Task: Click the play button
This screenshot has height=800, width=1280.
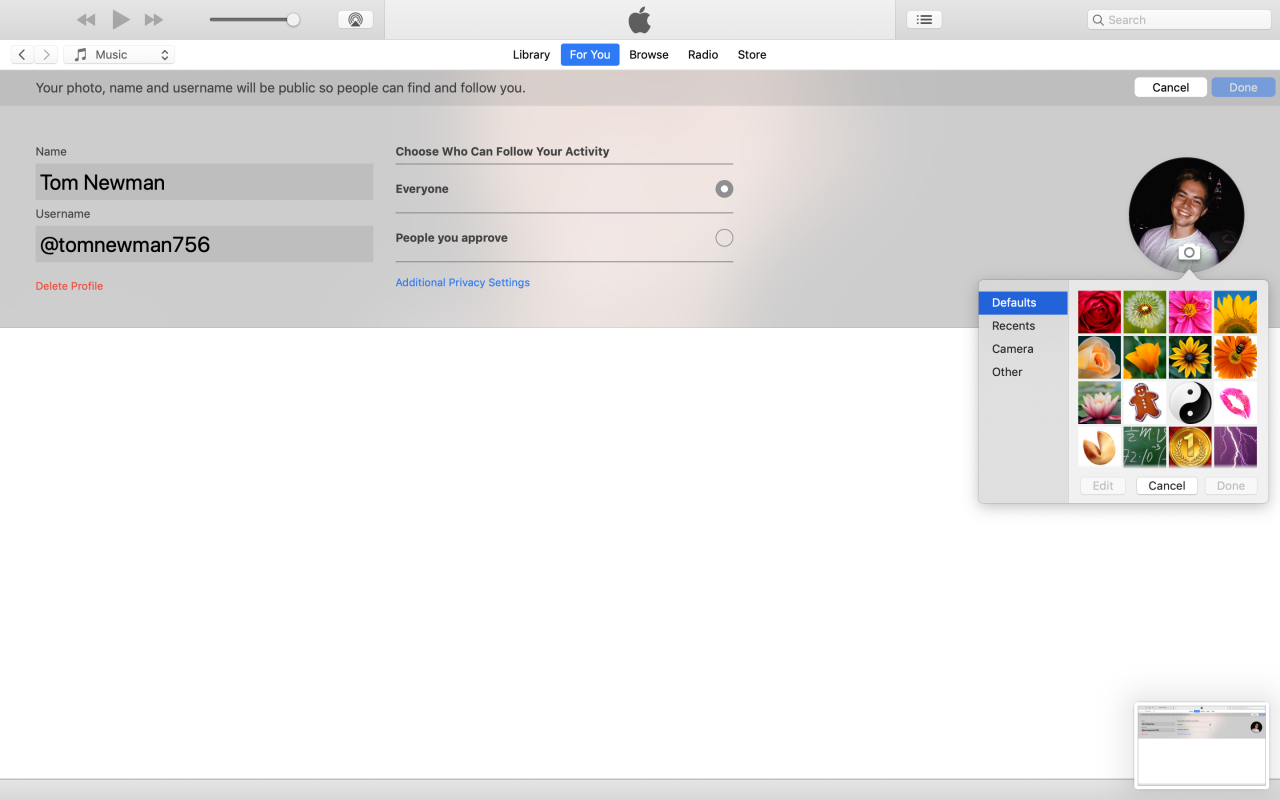Action: click(x=120, y=19)
